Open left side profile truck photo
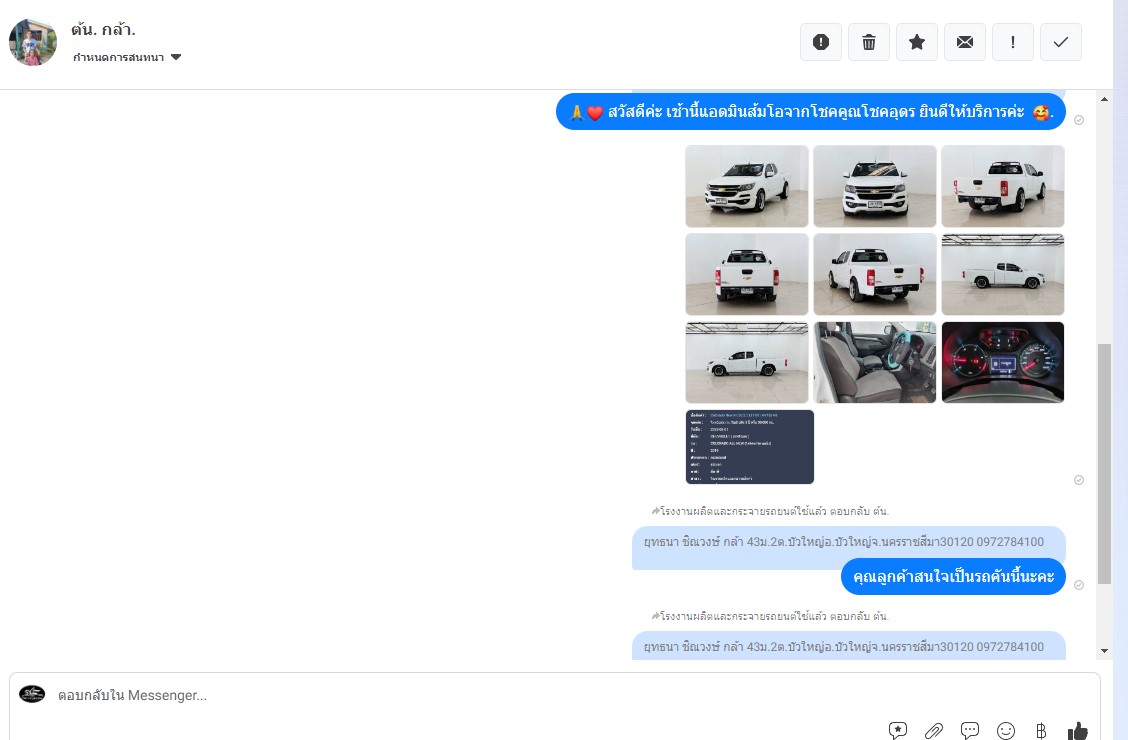1128x740 pixels. point(747,362)
